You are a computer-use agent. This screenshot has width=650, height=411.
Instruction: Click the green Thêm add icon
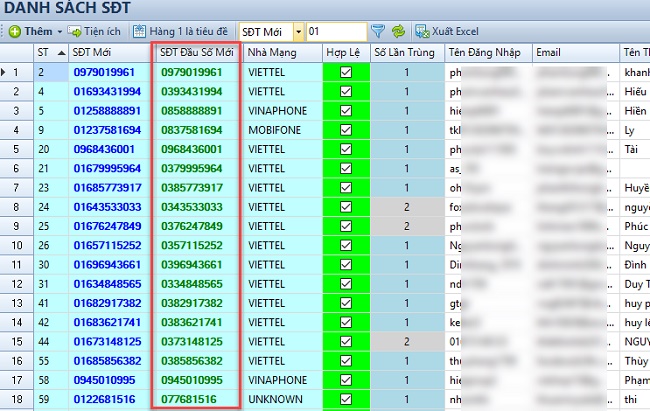click(16, 31)
